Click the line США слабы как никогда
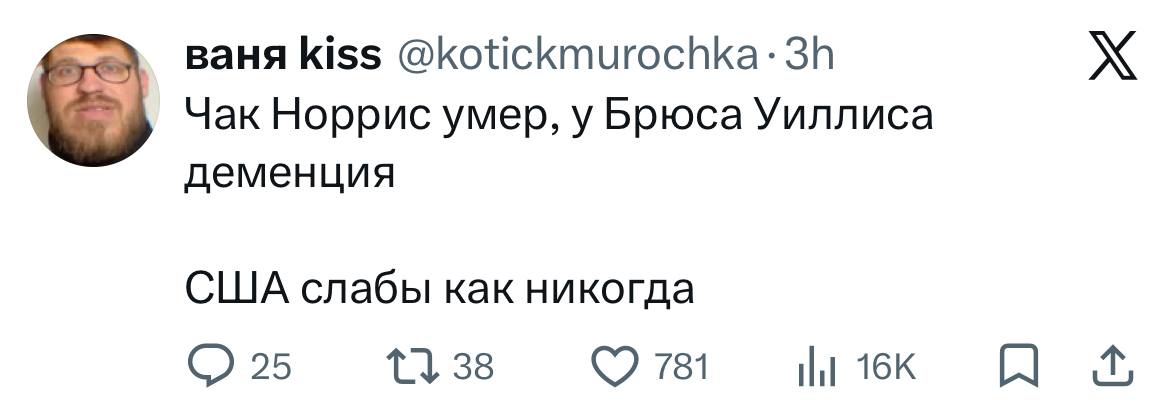The image size is (1170, 415). [439, 291]
